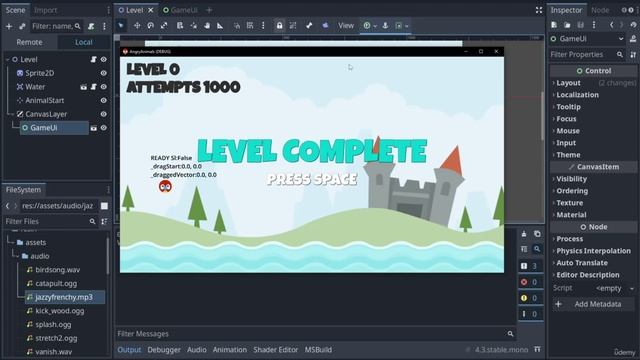Open the Script empty dropdown
Image resolution: width=640 pixels, height=360 pixels.
pos(615,289)
